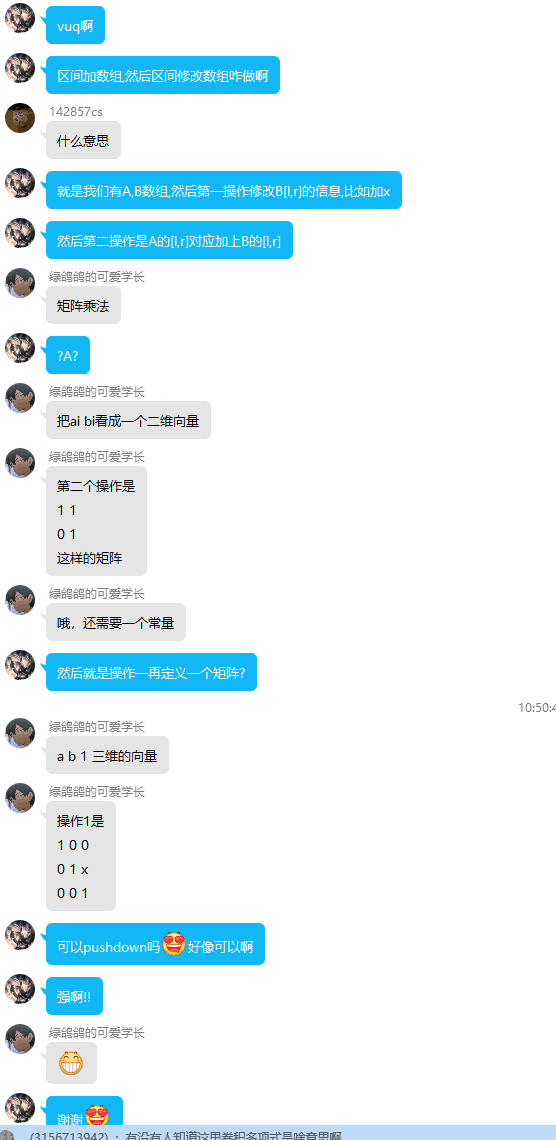Click the username 142857cs
This screenshot has height=1140, width=556.
76,111
